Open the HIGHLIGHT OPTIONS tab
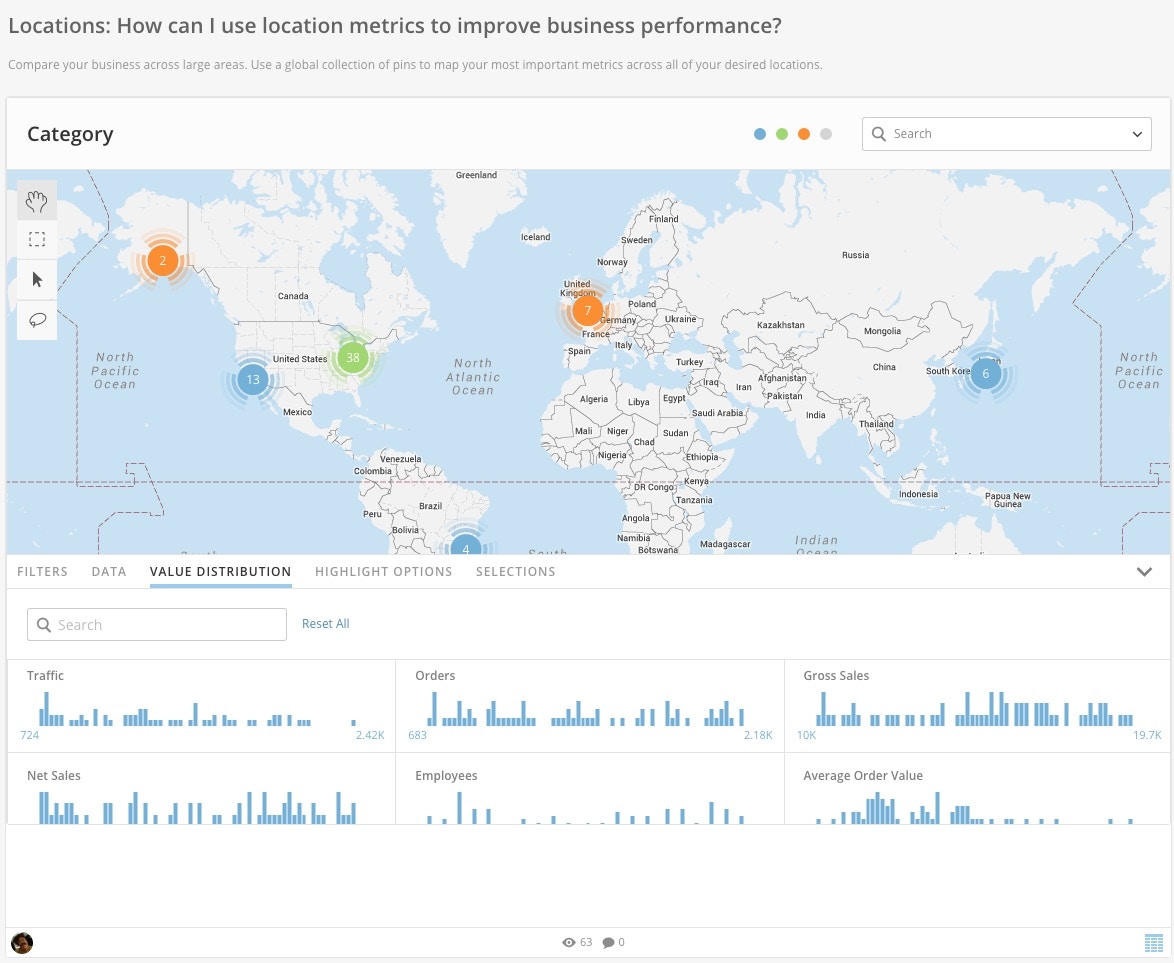The height and width of the screenshot is (963, 1174). [383, 571]
